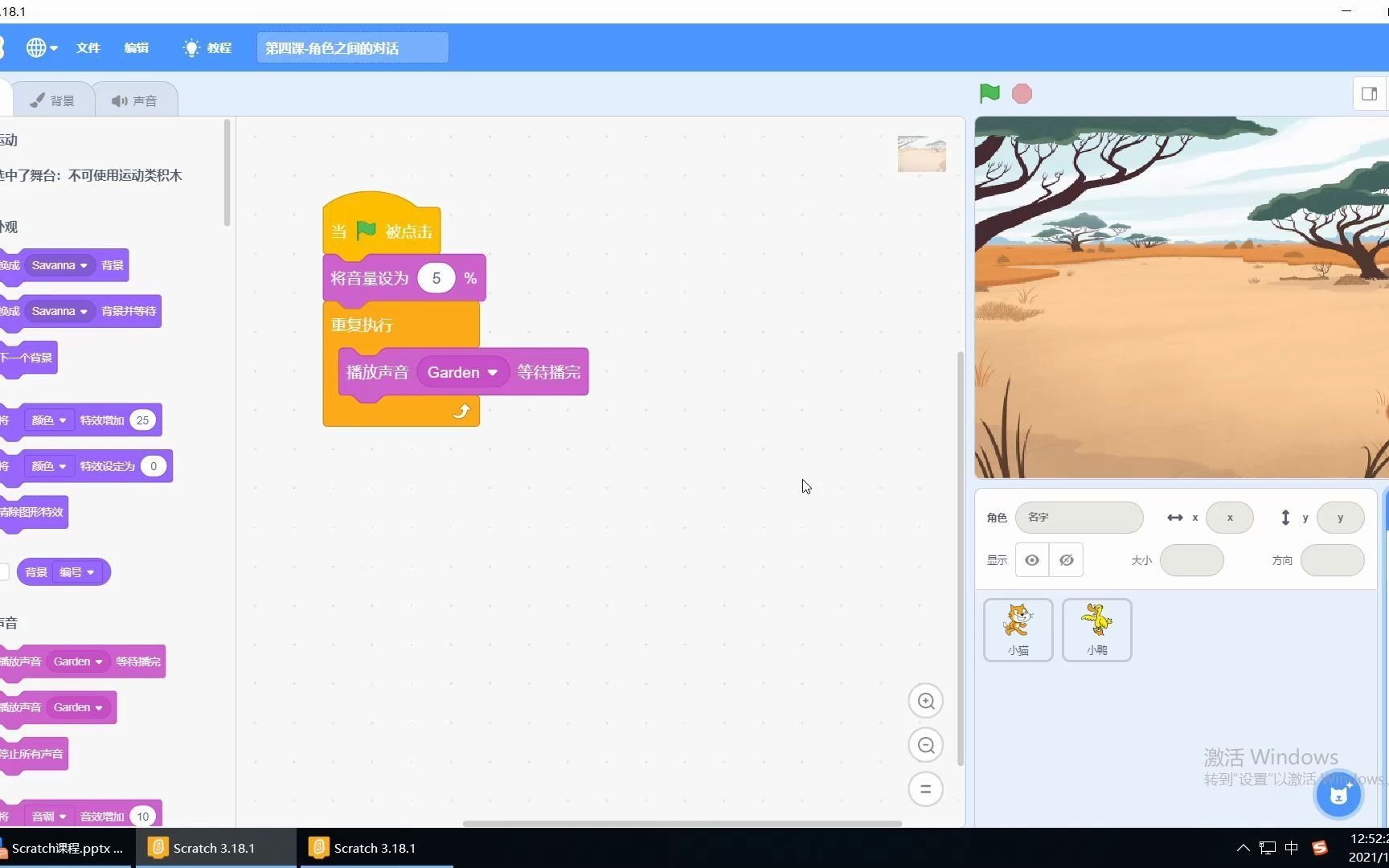Select the 小鸭 sprite thumbnail
Screen dimensions: 1389x868
(1096, 629)
